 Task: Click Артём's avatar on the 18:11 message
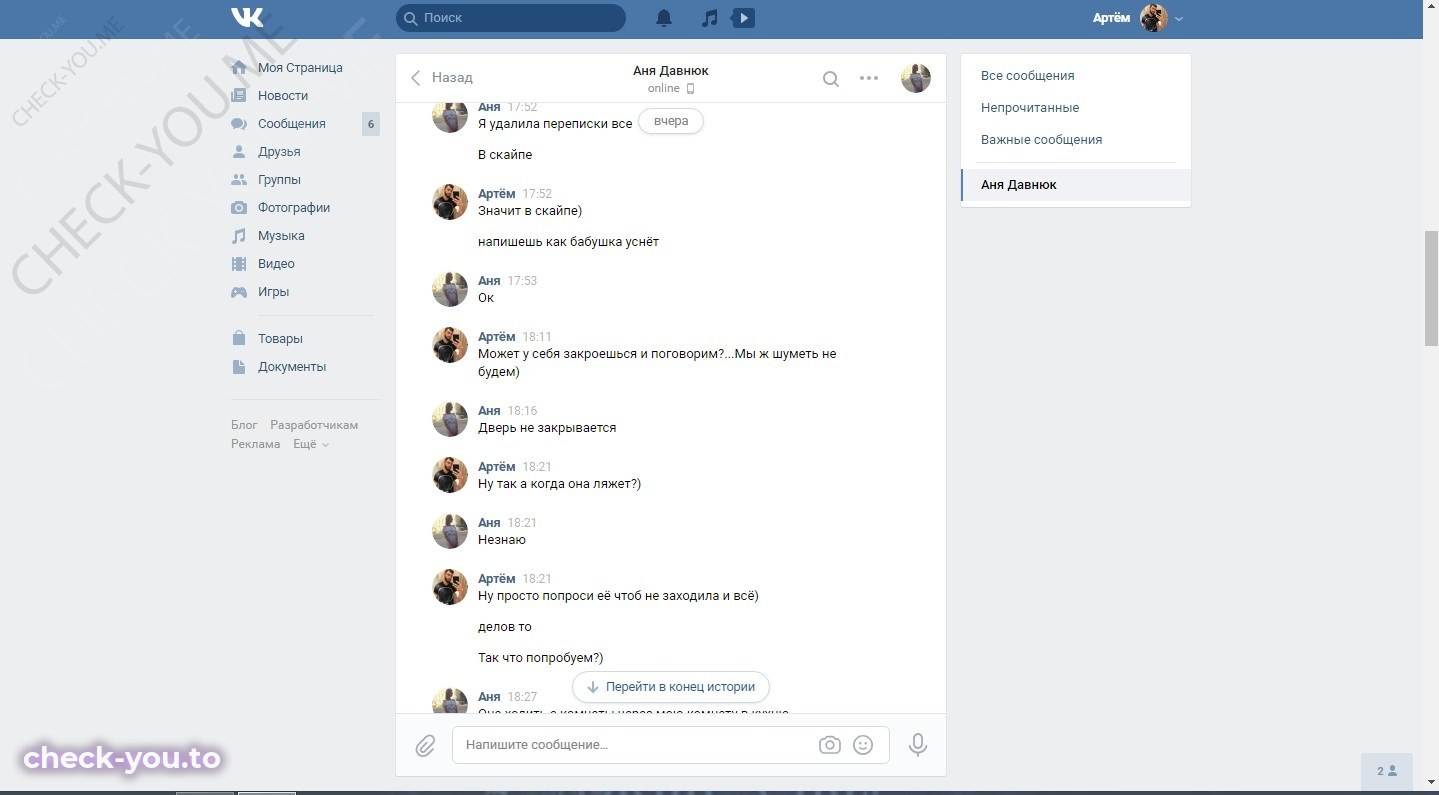(450, 344)
